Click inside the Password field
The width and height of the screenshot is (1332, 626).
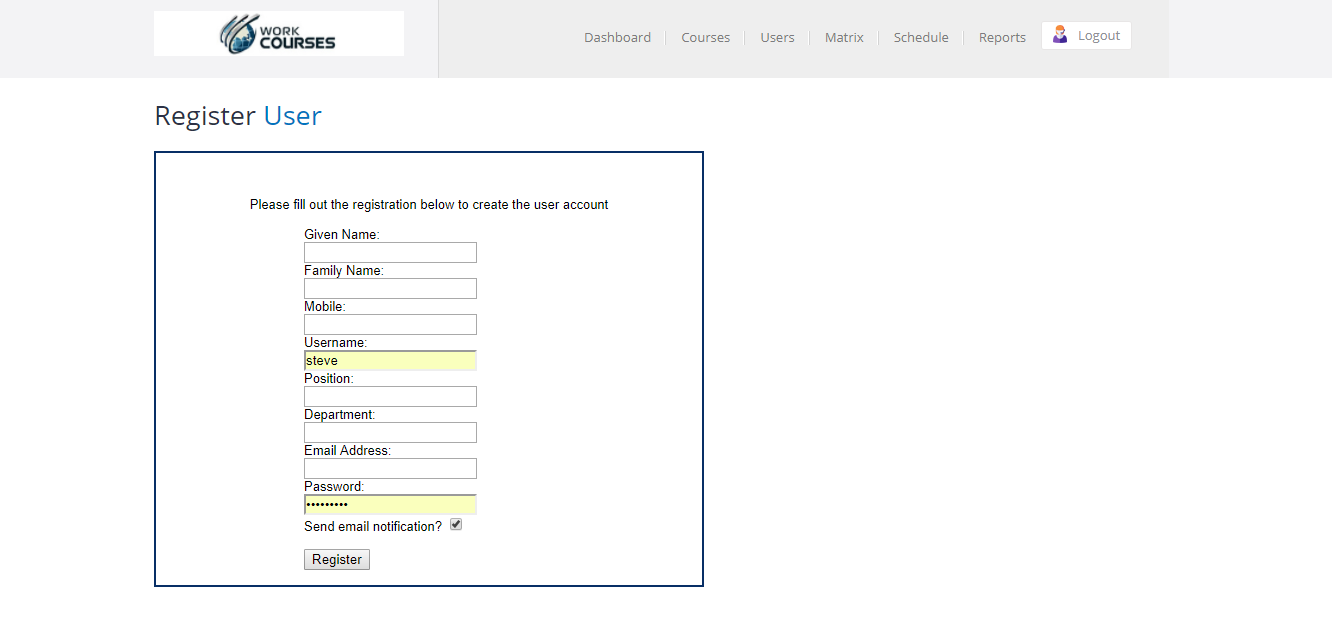tap(390, 505)
